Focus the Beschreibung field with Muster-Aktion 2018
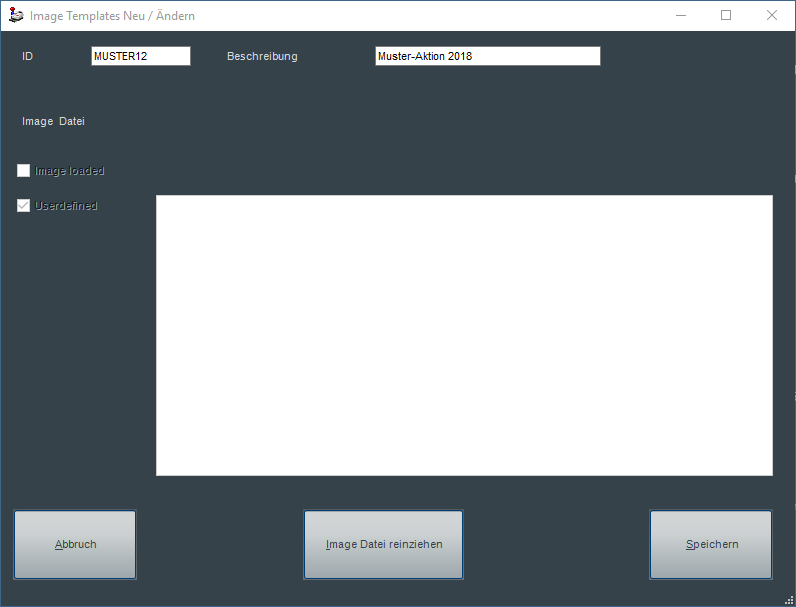Screen dimensions: 796x607 487,57
